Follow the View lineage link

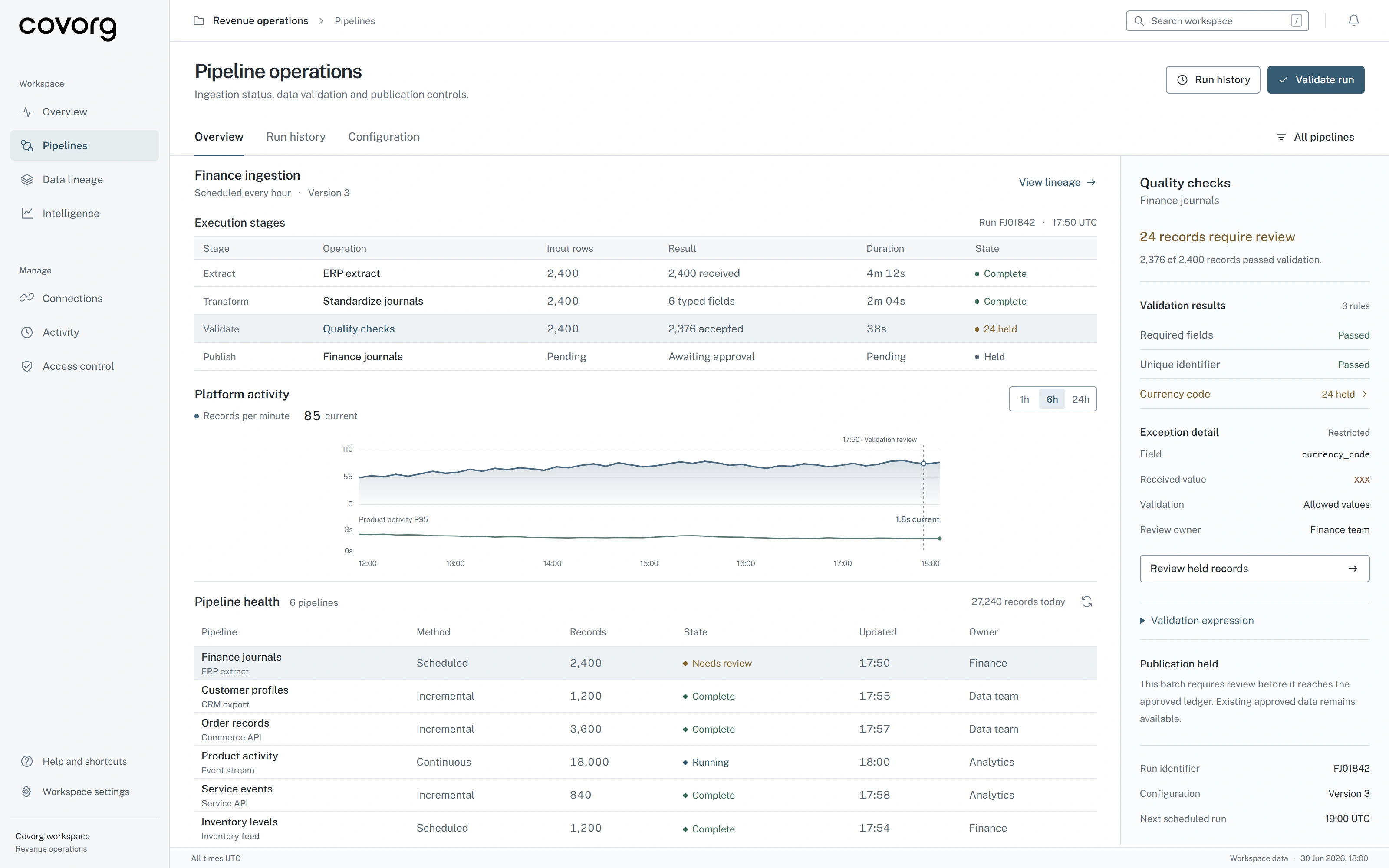click(x=1057, y=182)
